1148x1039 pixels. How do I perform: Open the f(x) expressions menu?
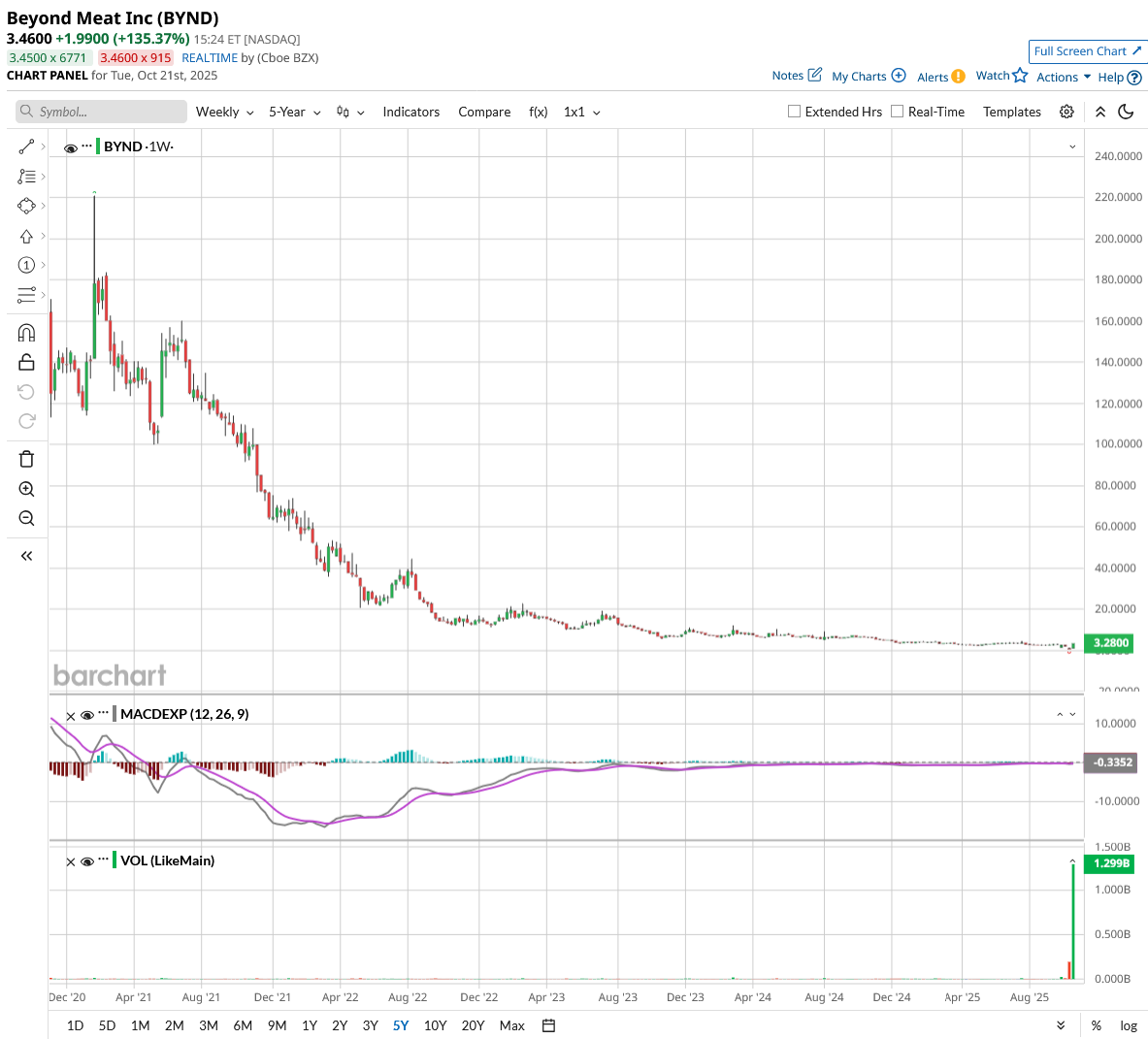tap(539, 112)
